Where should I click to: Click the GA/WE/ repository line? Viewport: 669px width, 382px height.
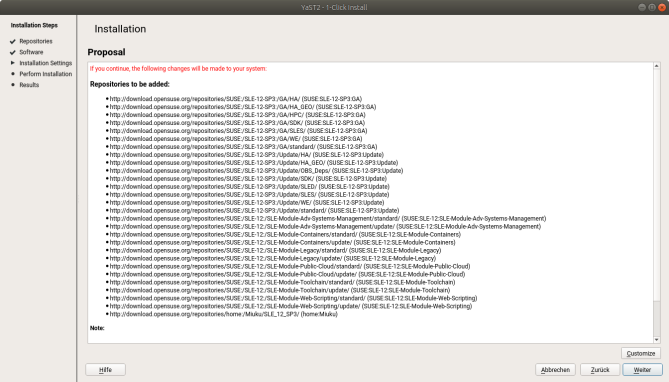point(236,139)
